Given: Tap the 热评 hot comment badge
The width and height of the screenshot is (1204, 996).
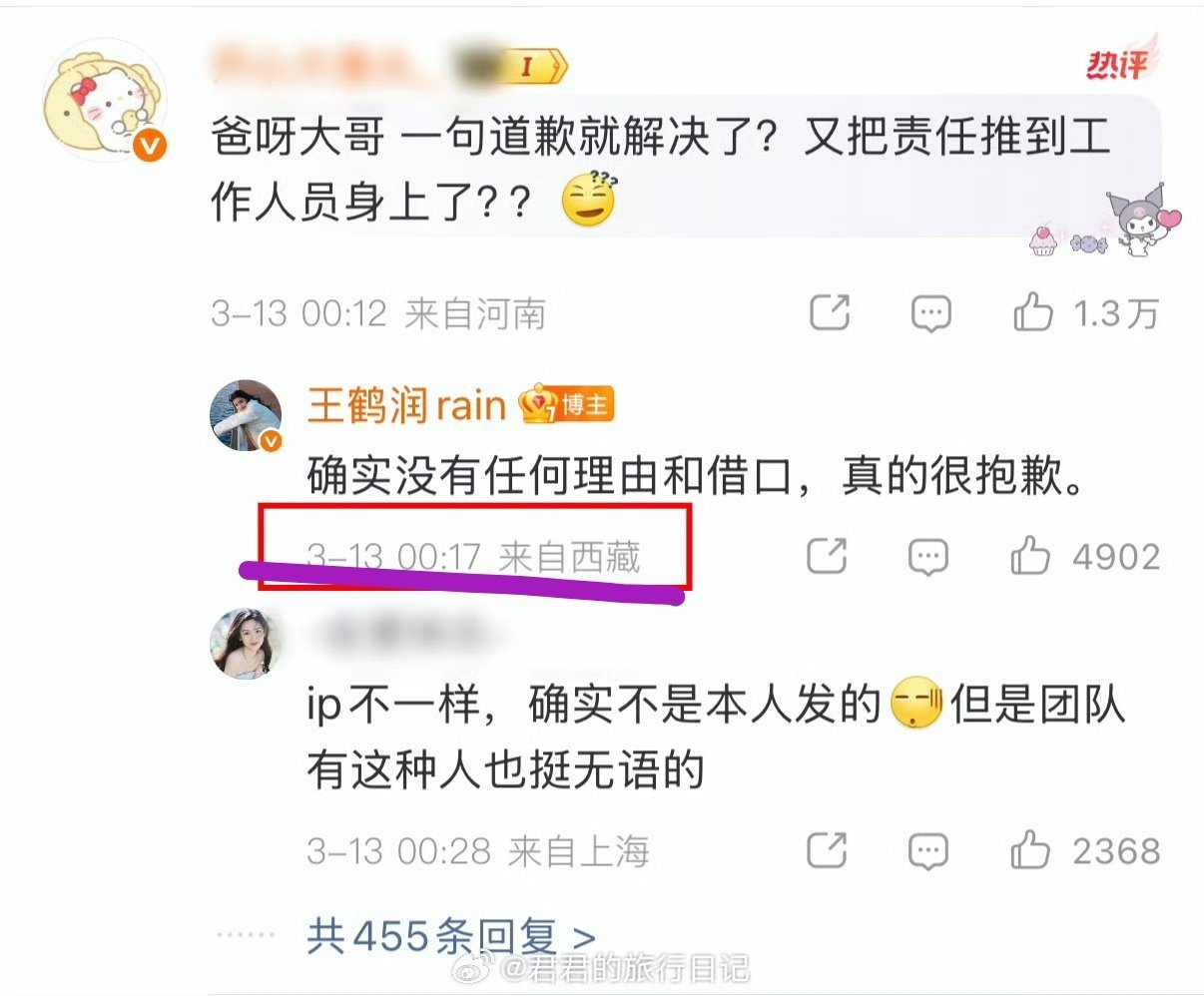Looking at the screenshot, I should coord(1119,62).
